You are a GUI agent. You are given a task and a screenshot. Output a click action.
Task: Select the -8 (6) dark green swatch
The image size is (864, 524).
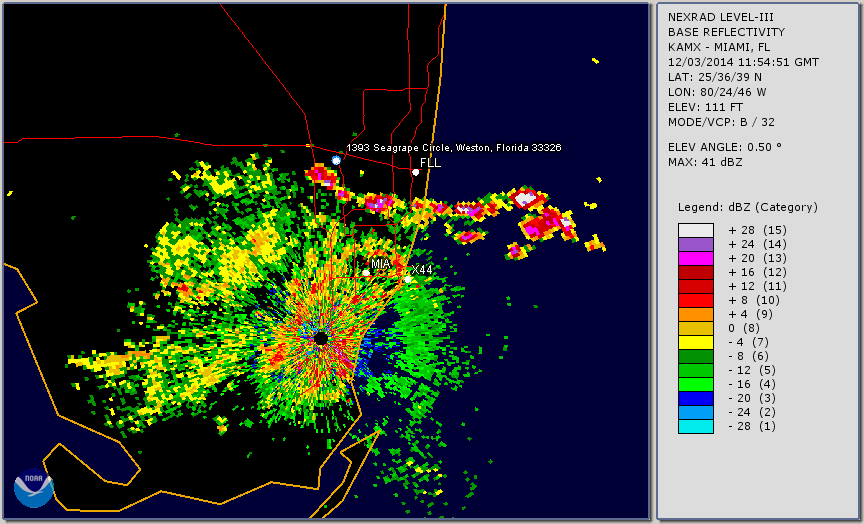[696, 356]
